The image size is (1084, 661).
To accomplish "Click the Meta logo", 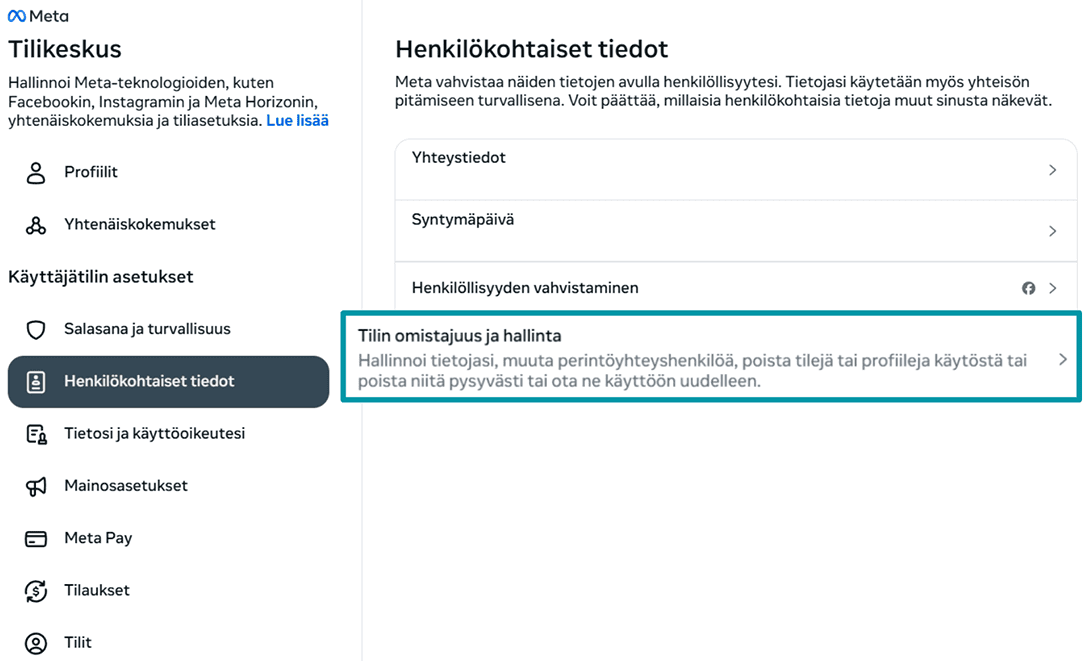I will 38,16.
